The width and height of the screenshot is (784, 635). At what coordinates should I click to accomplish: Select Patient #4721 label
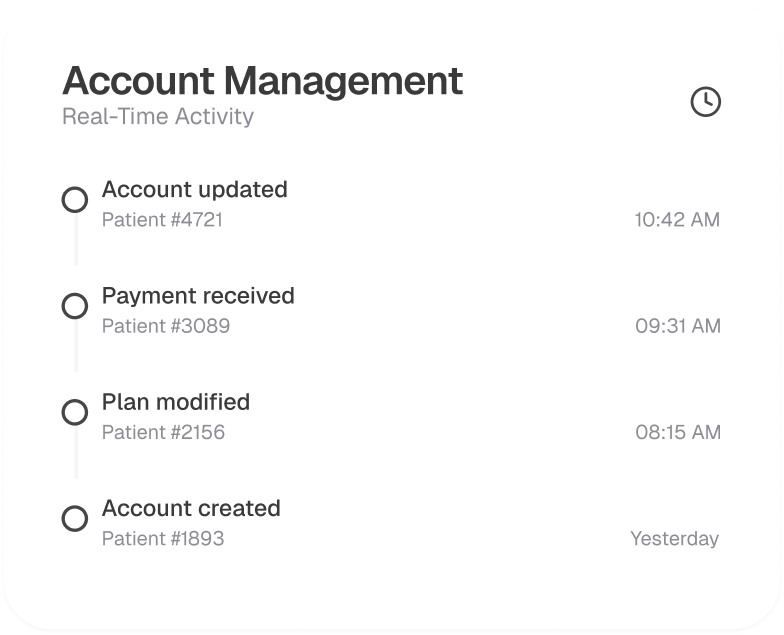tap(162, 219)
